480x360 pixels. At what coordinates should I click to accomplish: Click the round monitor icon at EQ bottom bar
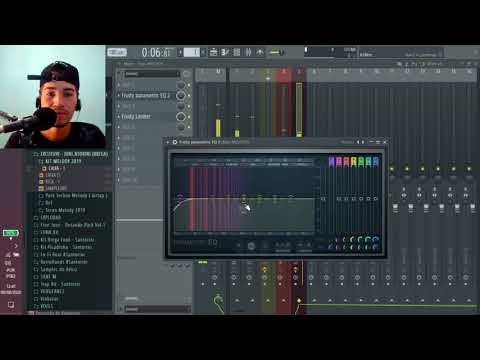pos(251,246)
